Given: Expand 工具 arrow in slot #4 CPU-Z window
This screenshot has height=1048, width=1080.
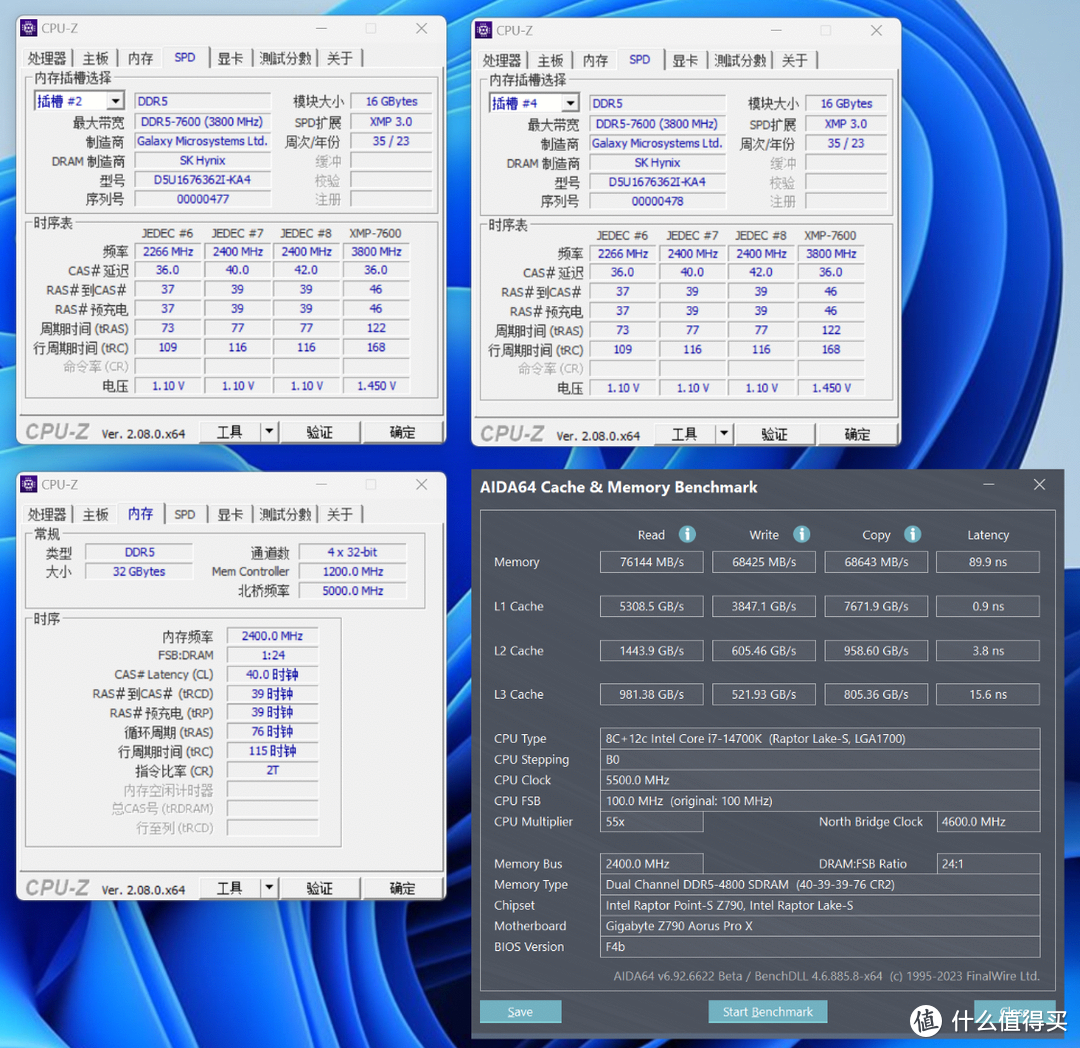Looking at the screenshot, I should tap(724, 434).
